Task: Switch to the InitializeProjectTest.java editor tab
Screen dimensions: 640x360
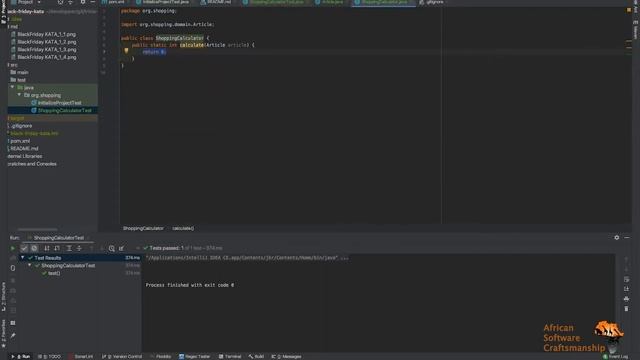Action: pyautogui.click(x=163, y=2)
